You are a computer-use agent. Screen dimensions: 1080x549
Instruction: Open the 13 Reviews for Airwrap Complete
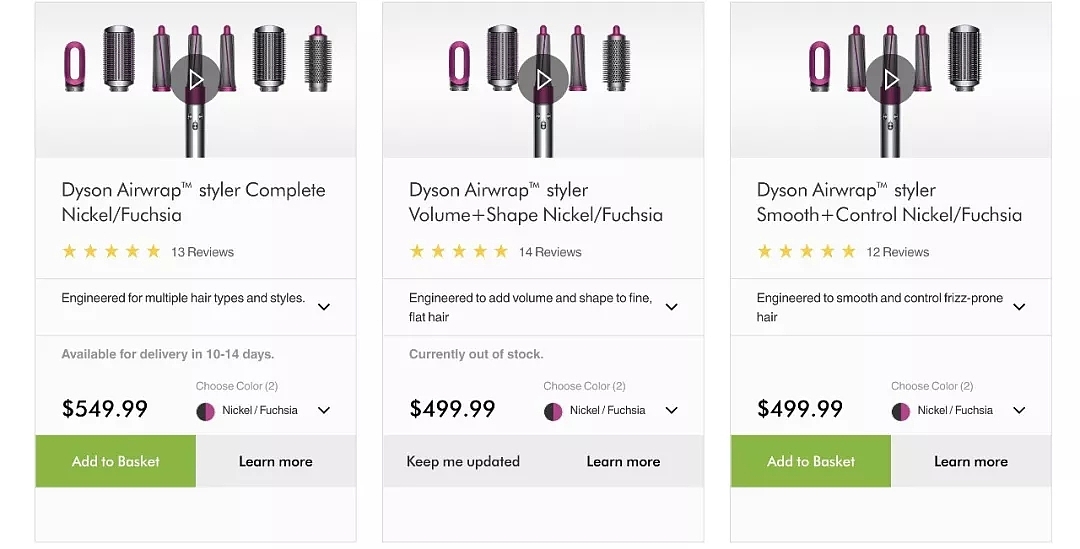point(202,252)
